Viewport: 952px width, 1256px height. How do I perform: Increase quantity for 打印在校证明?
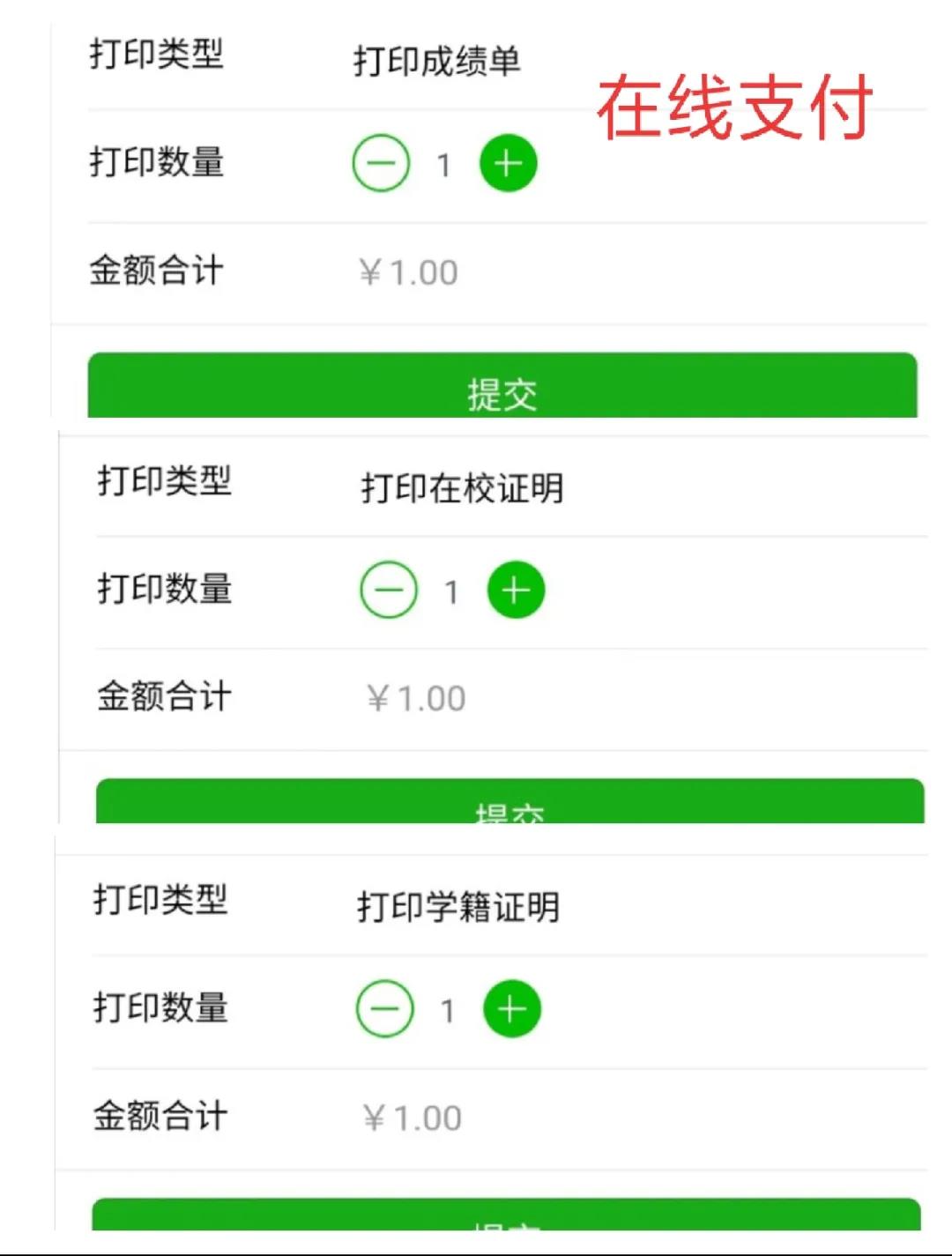tap(516, 590)
